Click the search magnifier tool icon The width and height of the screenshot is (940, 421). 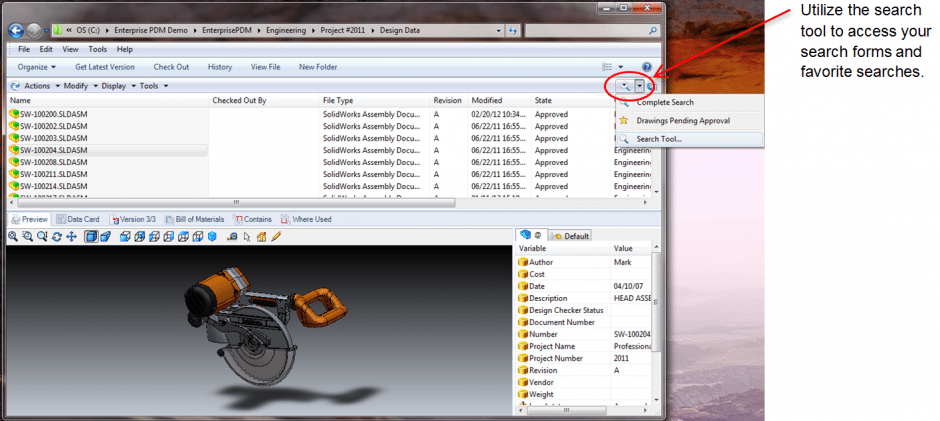click(624, 86)
